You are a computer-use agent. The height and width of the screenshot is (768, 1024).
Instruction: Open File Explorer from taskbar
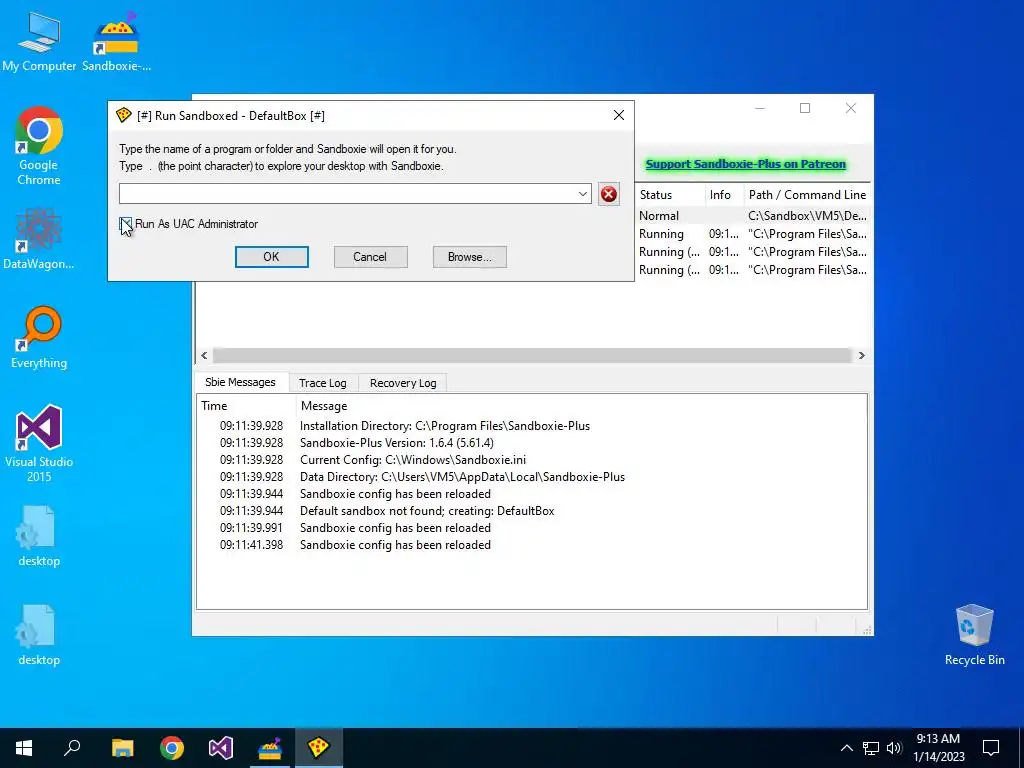(122, 748)
